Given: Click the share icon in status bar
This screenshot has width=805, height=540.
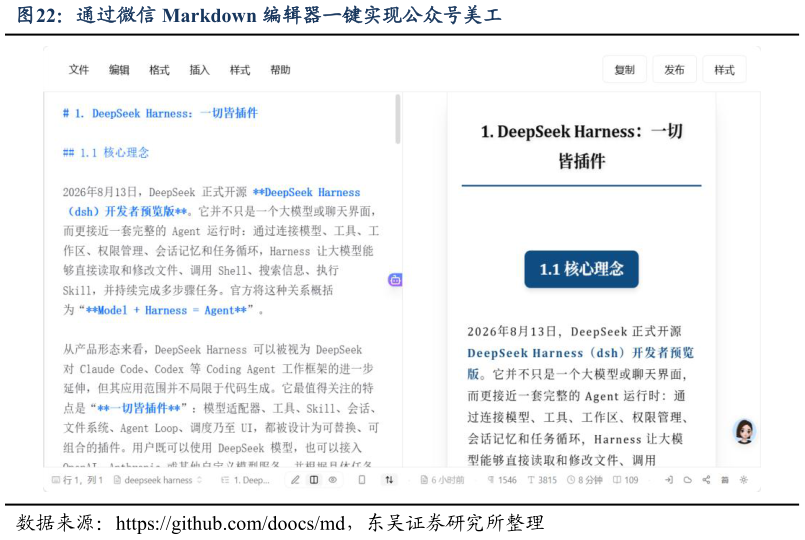Looking at the screenshot, I should coord(706,480).
